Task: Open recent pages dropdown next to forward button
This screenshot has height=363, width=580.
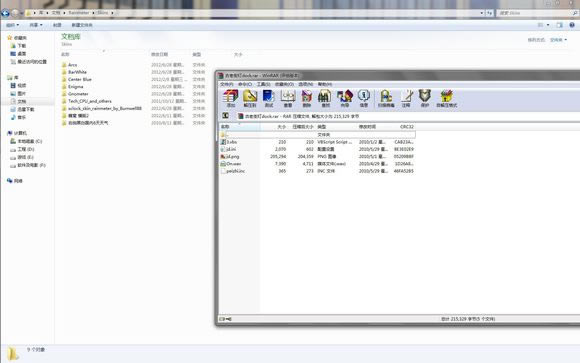Action: 21,13
